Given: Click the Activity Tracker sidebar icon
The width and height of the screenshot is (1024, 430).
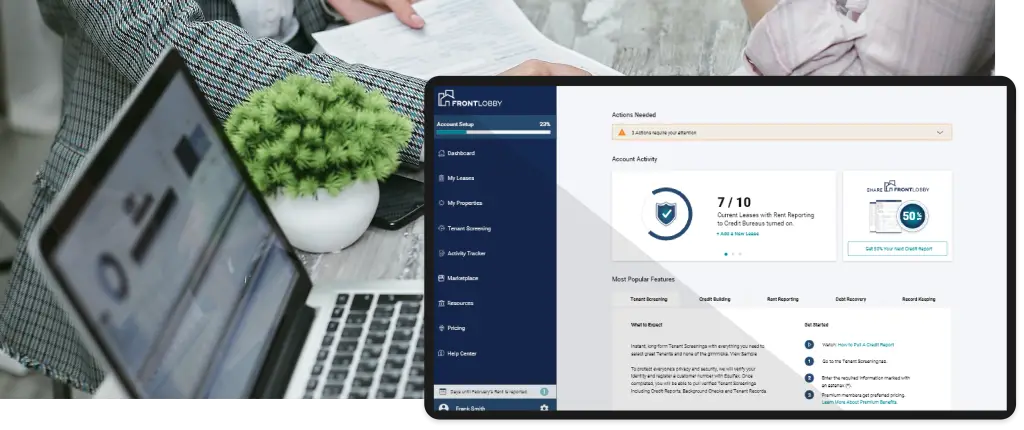Looking at the screenshot, I should point(441,254).
